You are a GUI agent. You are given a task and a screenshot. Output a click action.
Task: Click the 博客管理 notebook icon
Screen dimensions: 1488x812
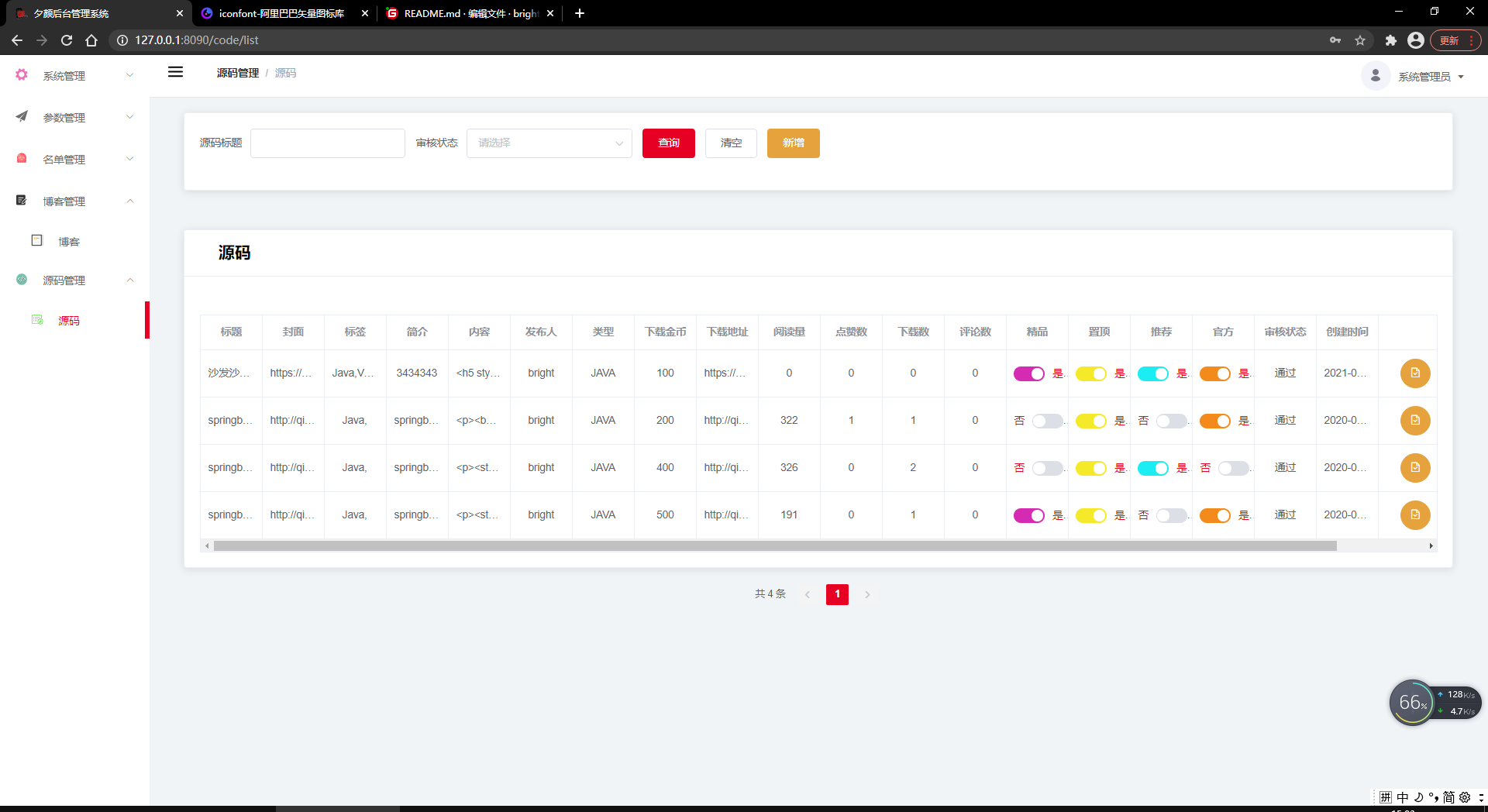tap(22, 200)
